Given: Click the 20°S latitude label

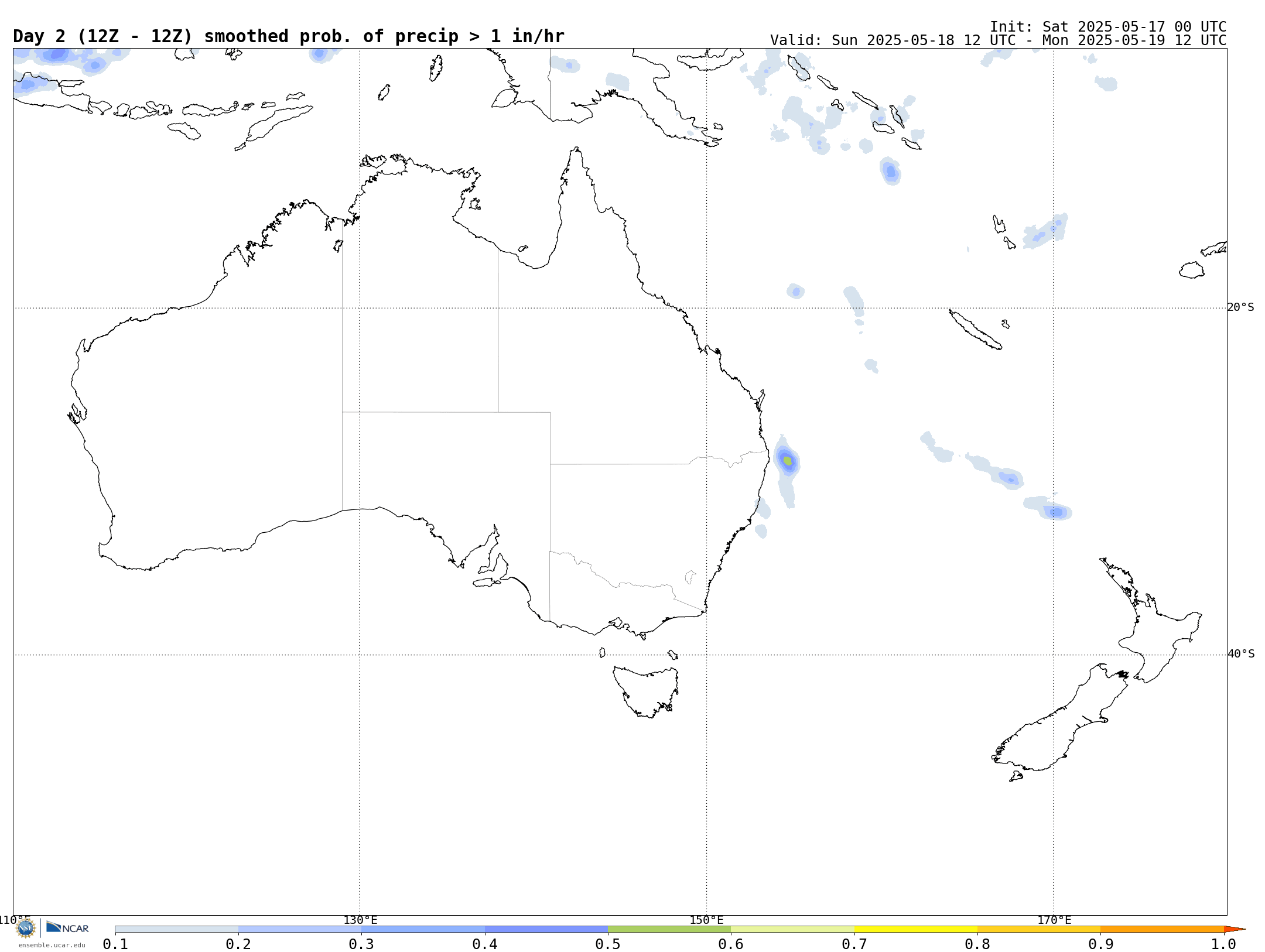Looking at the screenshot, I should click(x=1240, y=307).
